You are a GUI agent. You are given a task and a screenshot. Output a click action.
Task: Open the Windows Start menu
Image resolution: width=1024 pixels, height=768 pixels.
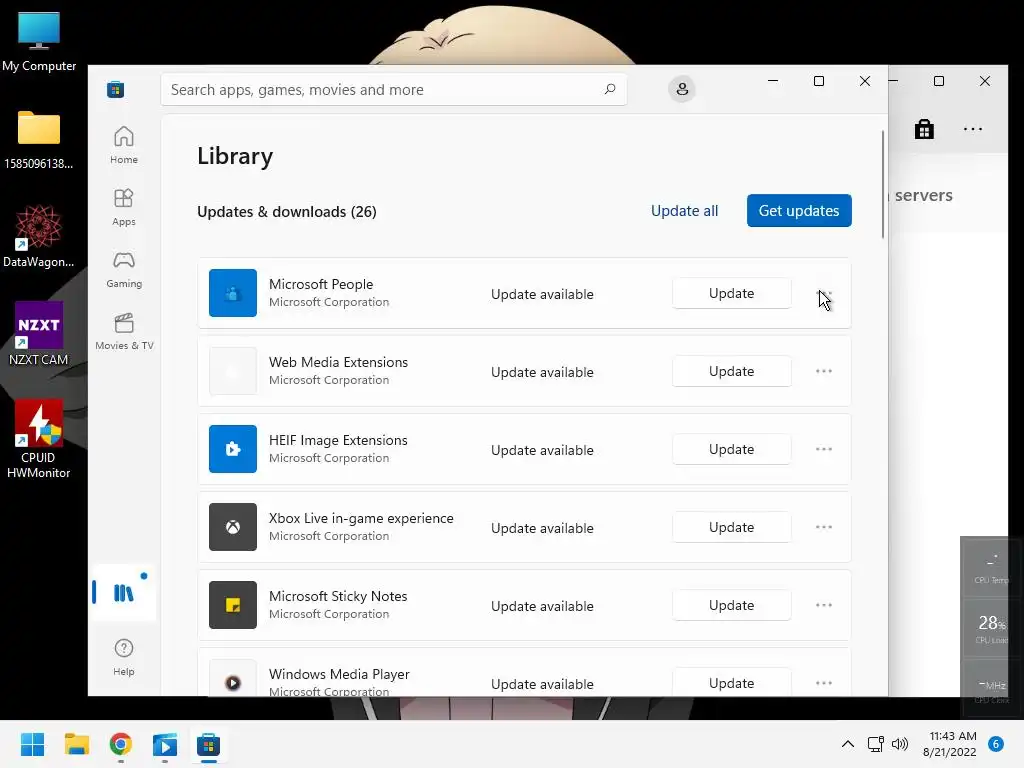pyautogui.click(x=32, y=744)
